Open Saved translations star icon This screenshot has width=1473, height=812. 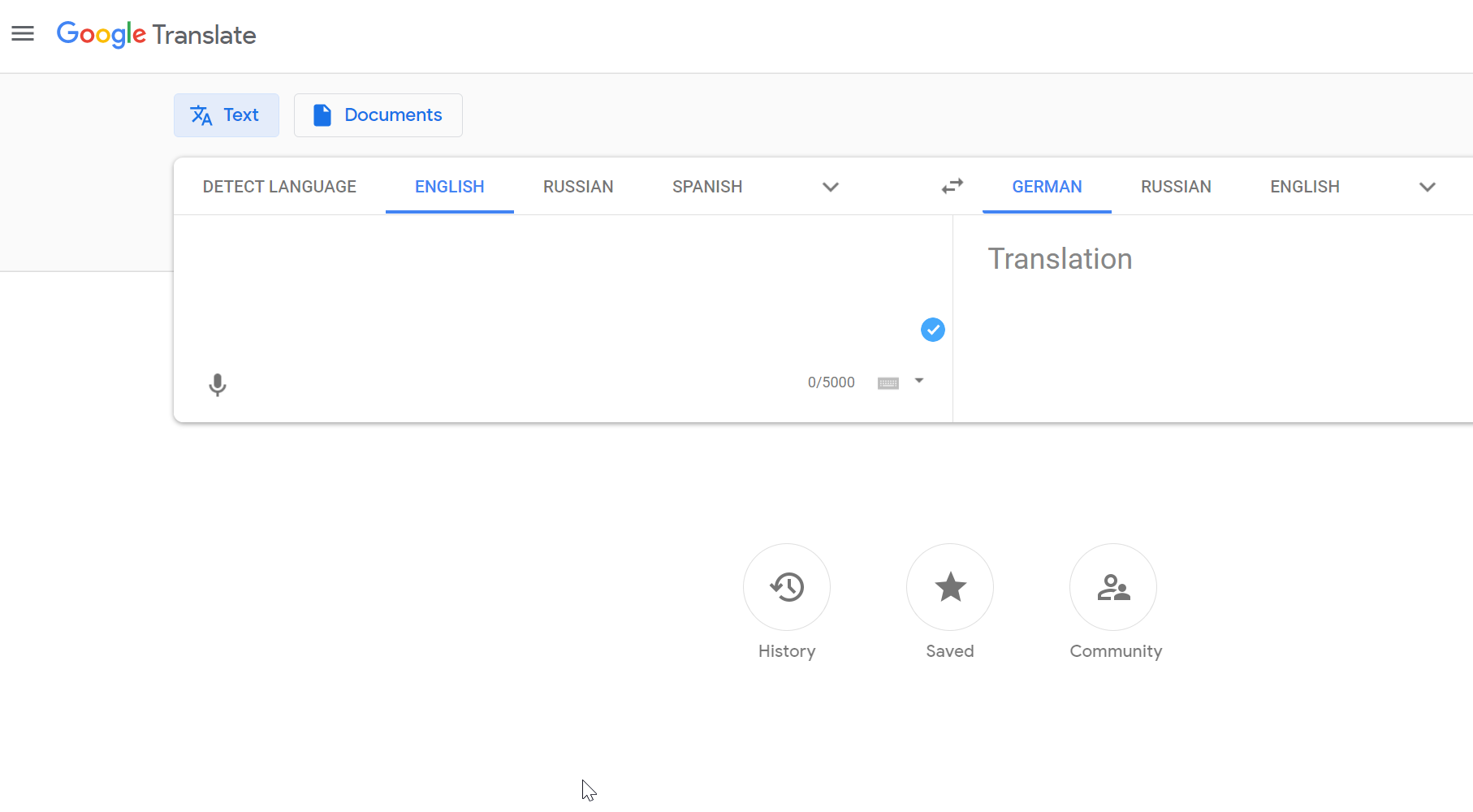tap(949, 587)
